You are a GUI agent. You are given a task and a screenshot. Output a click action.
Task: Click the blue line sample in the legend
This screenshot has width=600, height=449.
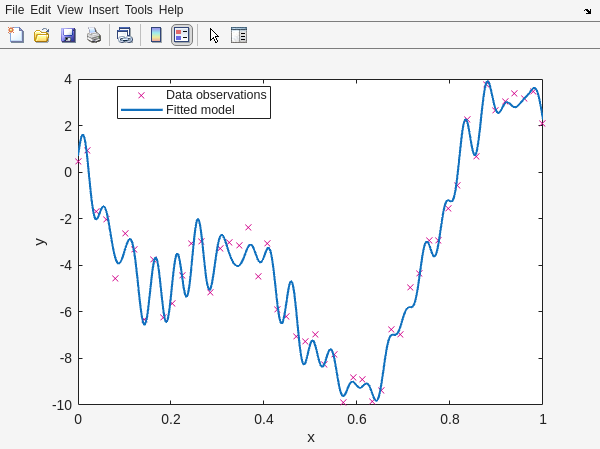pos(141,110)
